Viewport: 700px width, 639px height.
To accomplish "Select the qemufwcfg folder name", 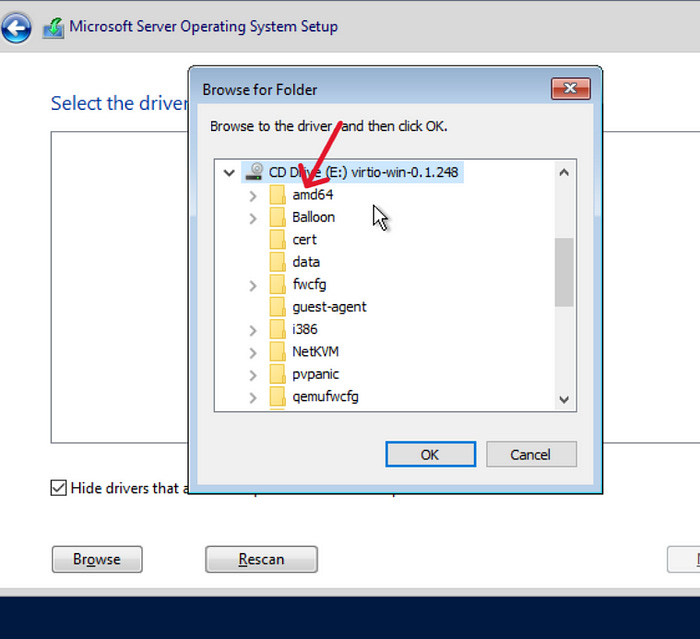I will coord(325,397).
